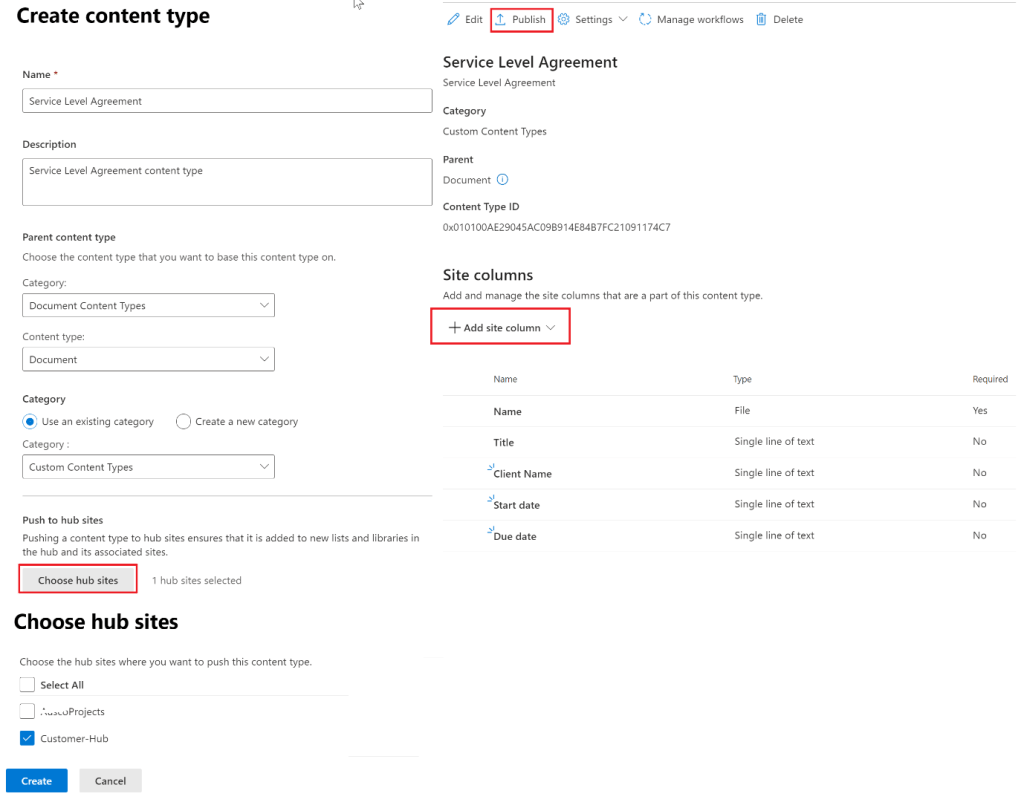Click the Edit pencil icon
This screenshot has width=1024, height=808.
(x=453, y=20)
